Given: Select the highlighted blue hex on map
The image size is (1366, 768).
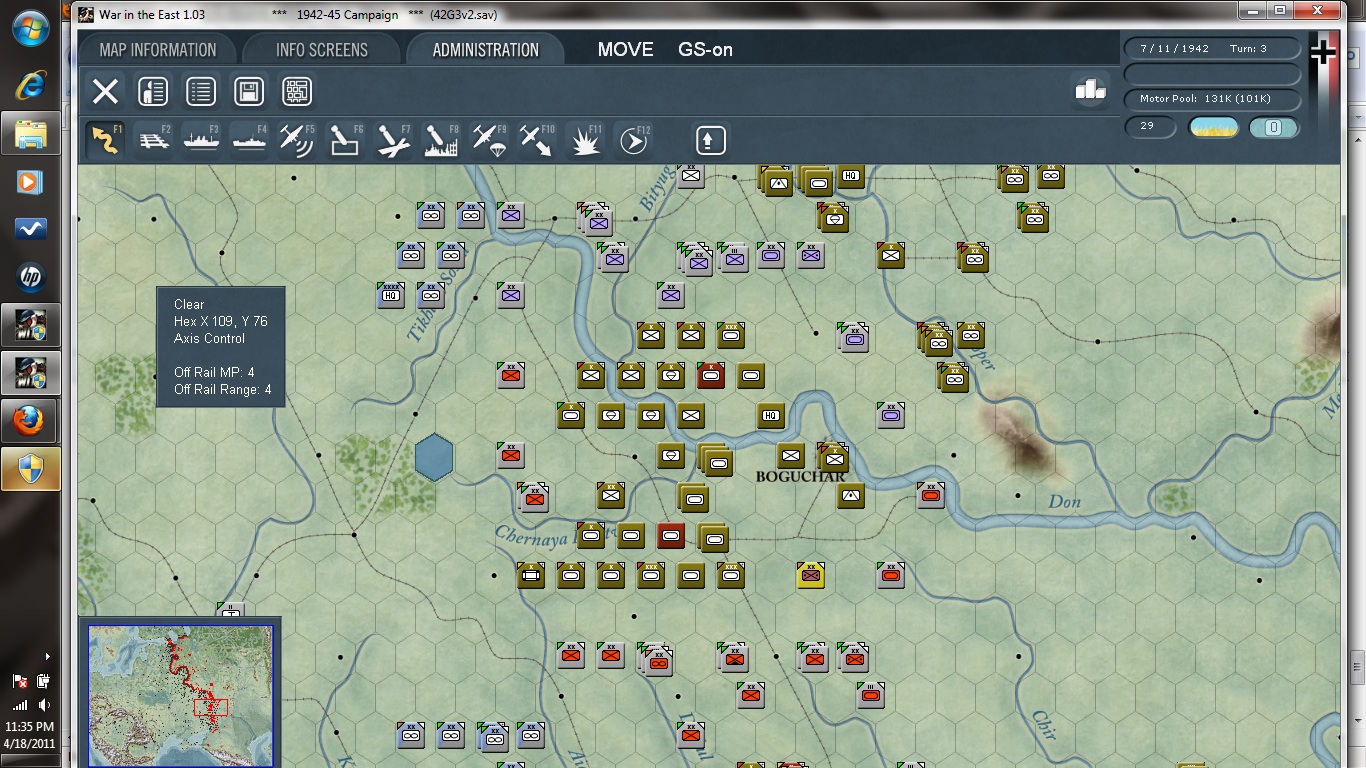Looking at the screenshot, I should pyautogui.click(x=434, y=457).
